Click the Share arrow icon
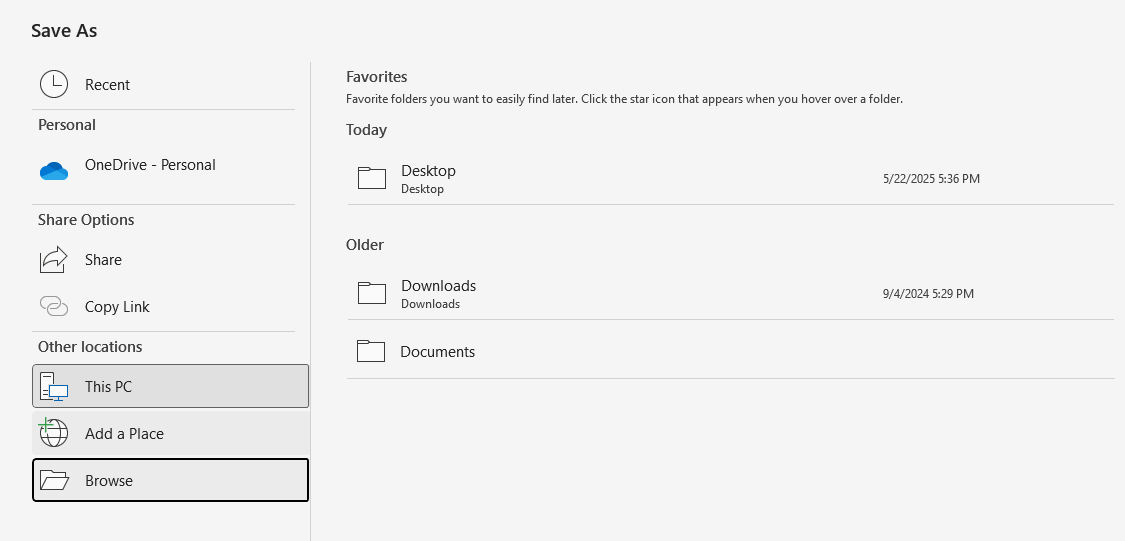The width and height of the screenshot is (1125, 541). (54, 260)
